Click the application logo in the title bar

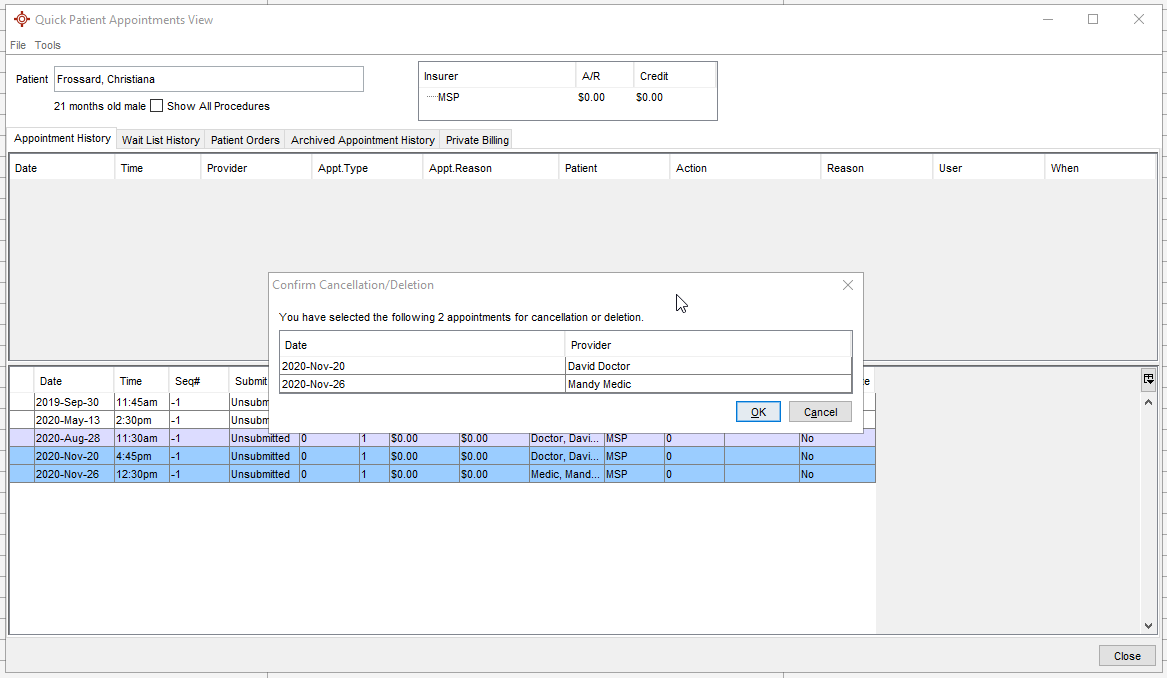(21, 19)
